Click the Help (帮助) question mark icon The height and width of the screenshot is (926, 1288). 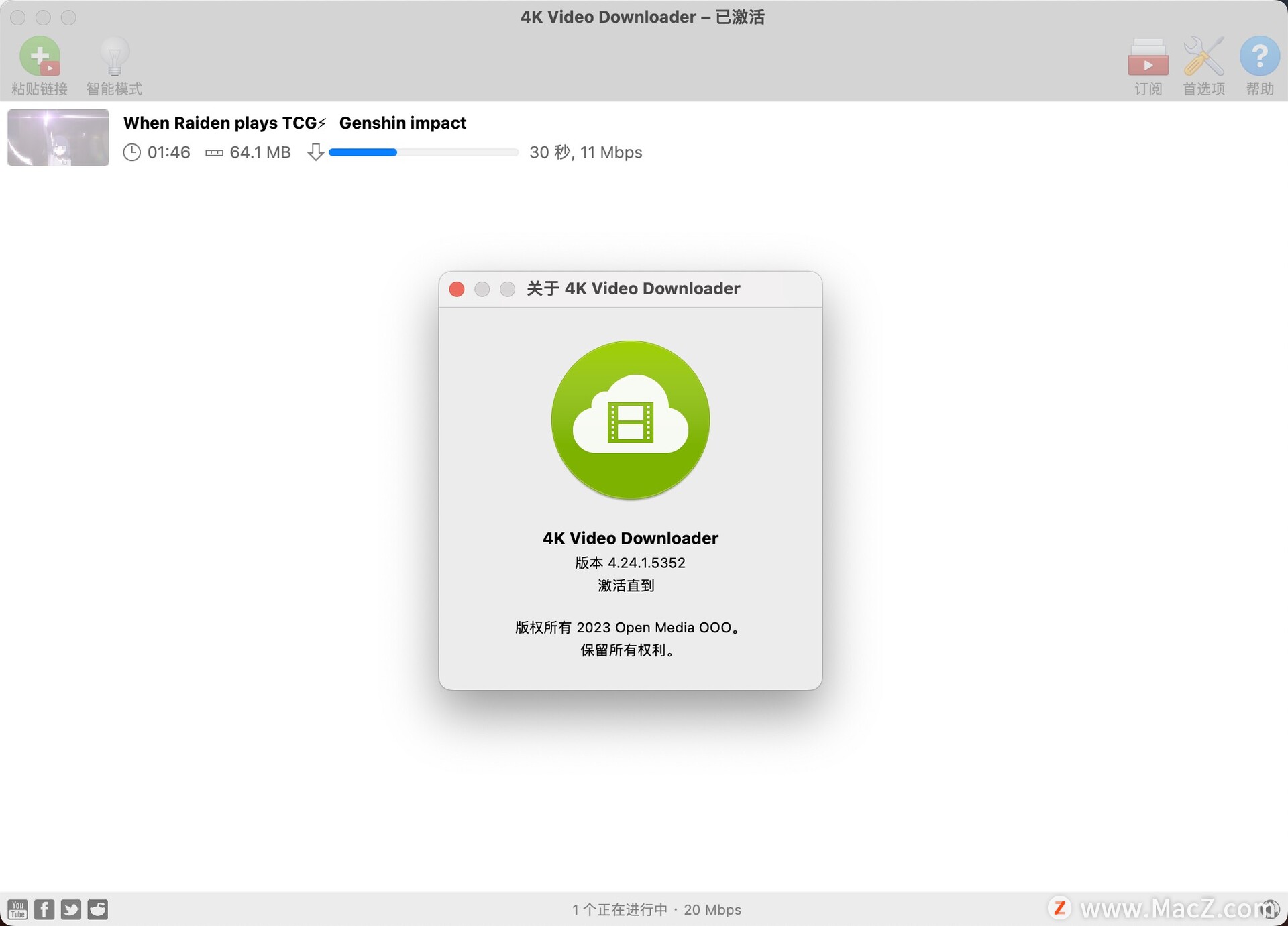click(1259, 57)
